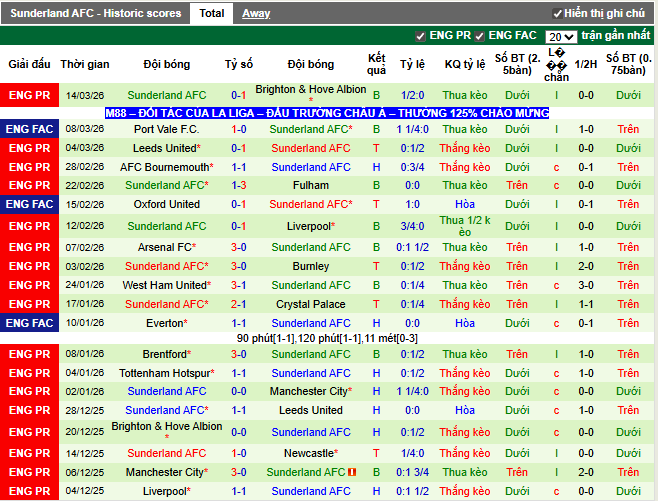This screenshot has width=658, height=501.
Task: Open the Crystal Palace team link
Action: 311,304
